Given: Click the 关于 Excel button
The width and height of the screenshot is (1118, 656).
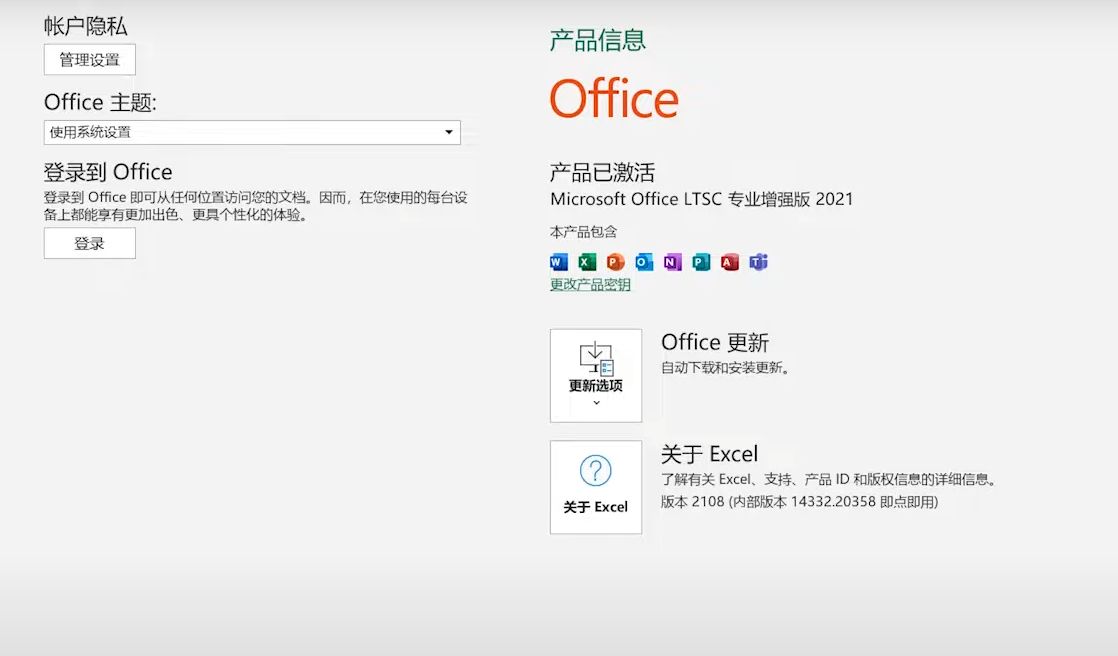Looking at the screenshot, I should tap(596, 487).
